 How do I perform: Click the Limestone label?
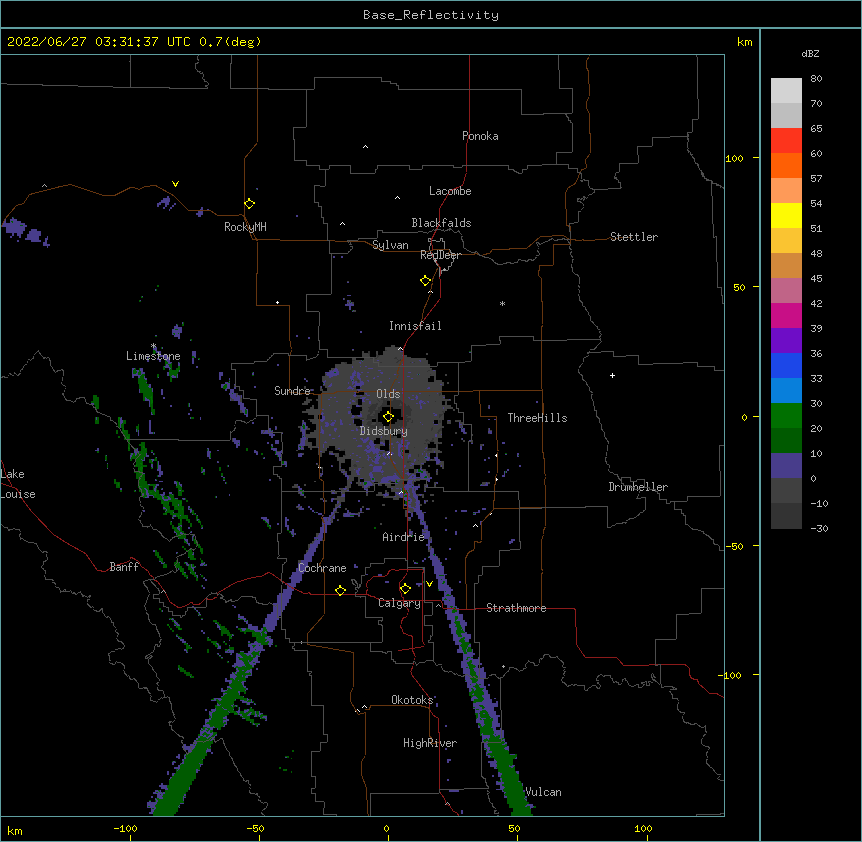[153, 356]
